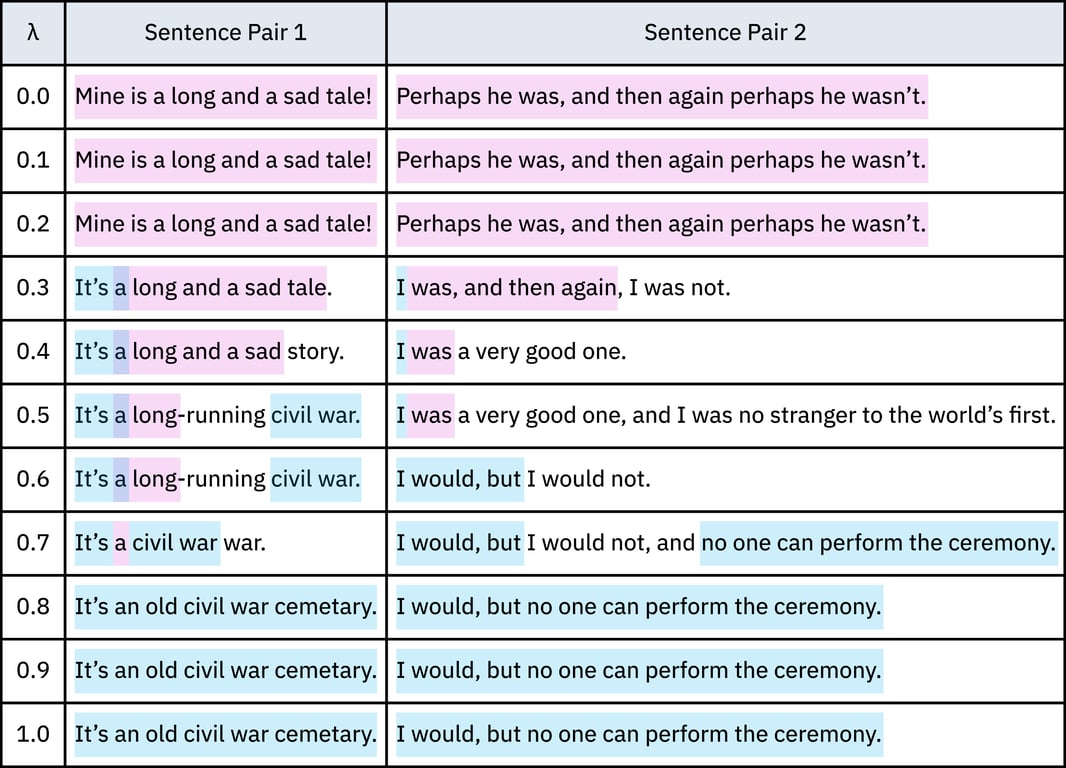Click sentence ending "stranger to the world's first."
The height and width of the screenshot is (768, 1066).
tap(726, 415)
